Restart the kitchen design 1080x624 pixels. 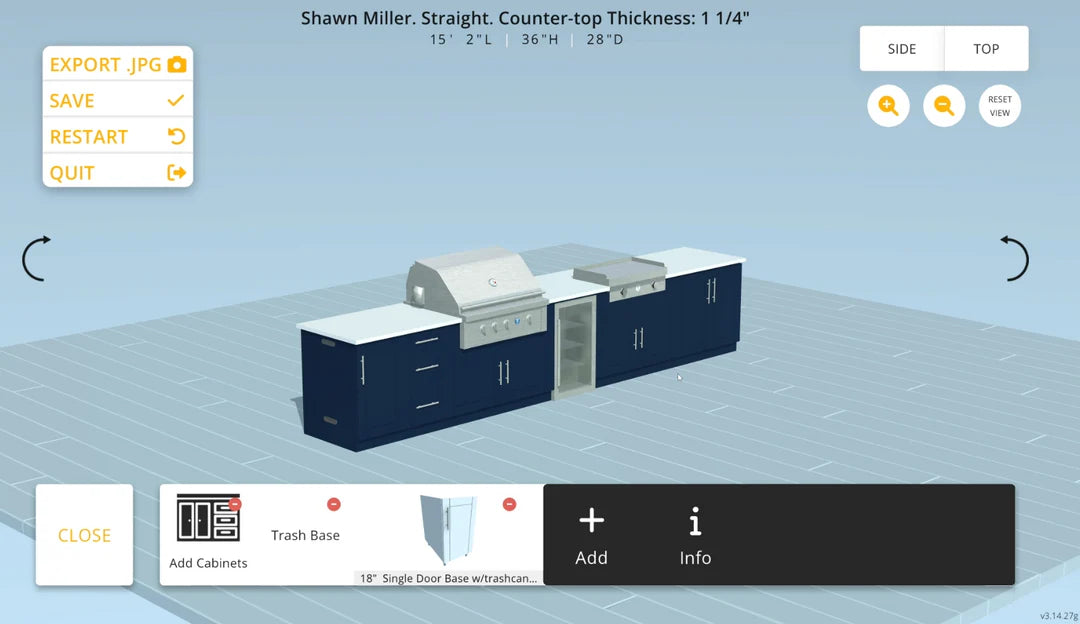click(x=118, y=137)
